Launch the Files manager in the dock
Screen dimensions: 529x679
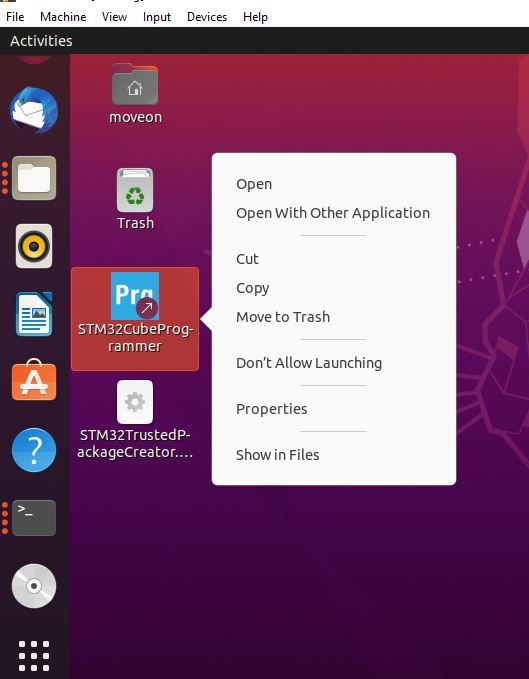point(34,178)
